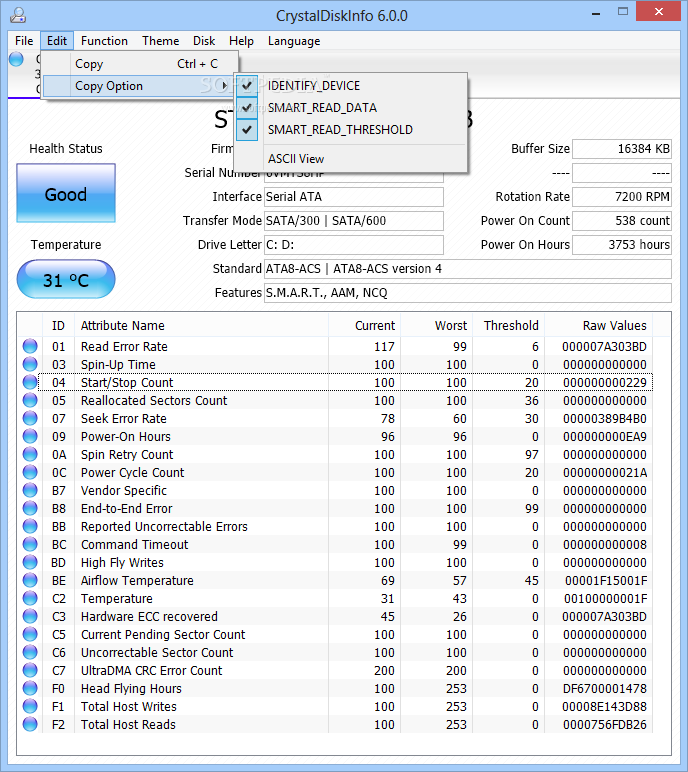
Task: Click status orb for Head Flying Hours
Action: [30, 688]
